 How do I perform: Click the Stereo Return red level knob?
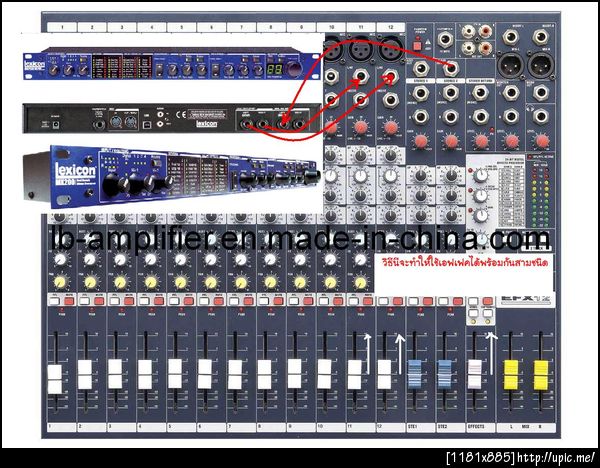[x=481, y=141]
